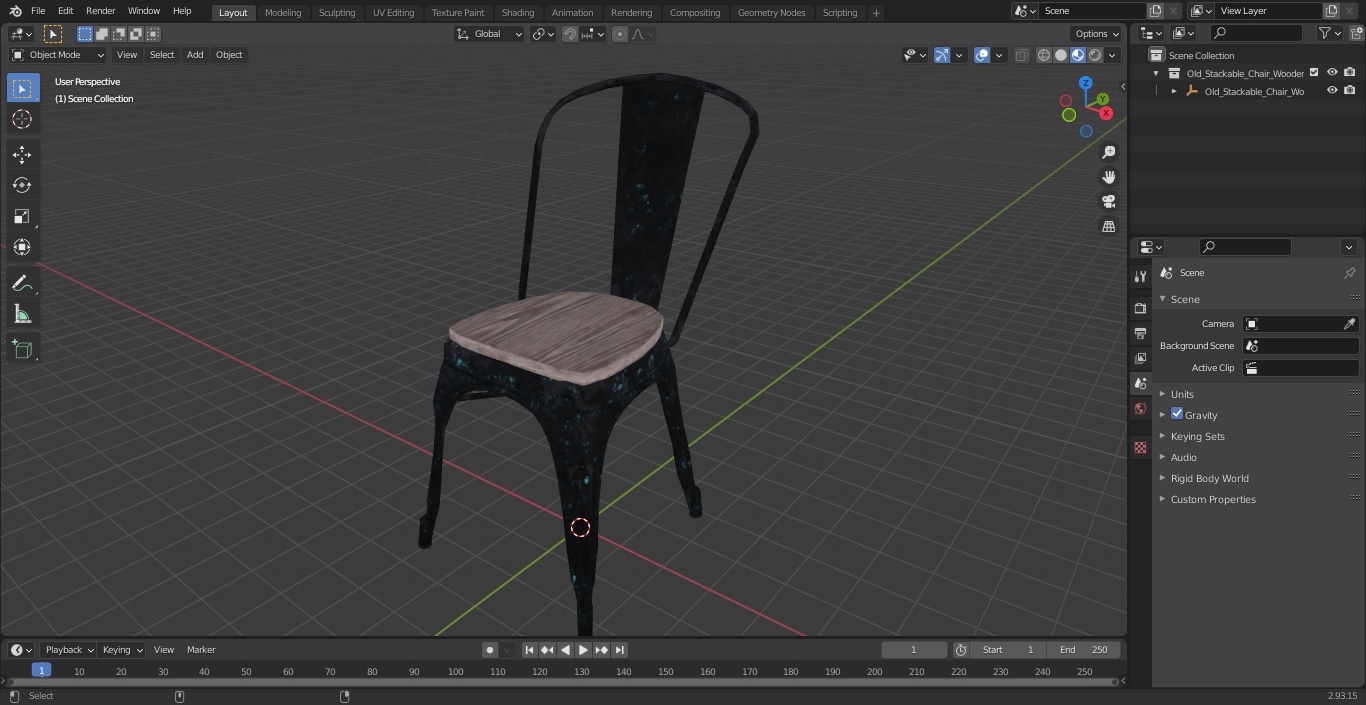This screenshot has width=1366, height=705.
Task: Open the World properties tab
Action: (x=1140, y=408)
